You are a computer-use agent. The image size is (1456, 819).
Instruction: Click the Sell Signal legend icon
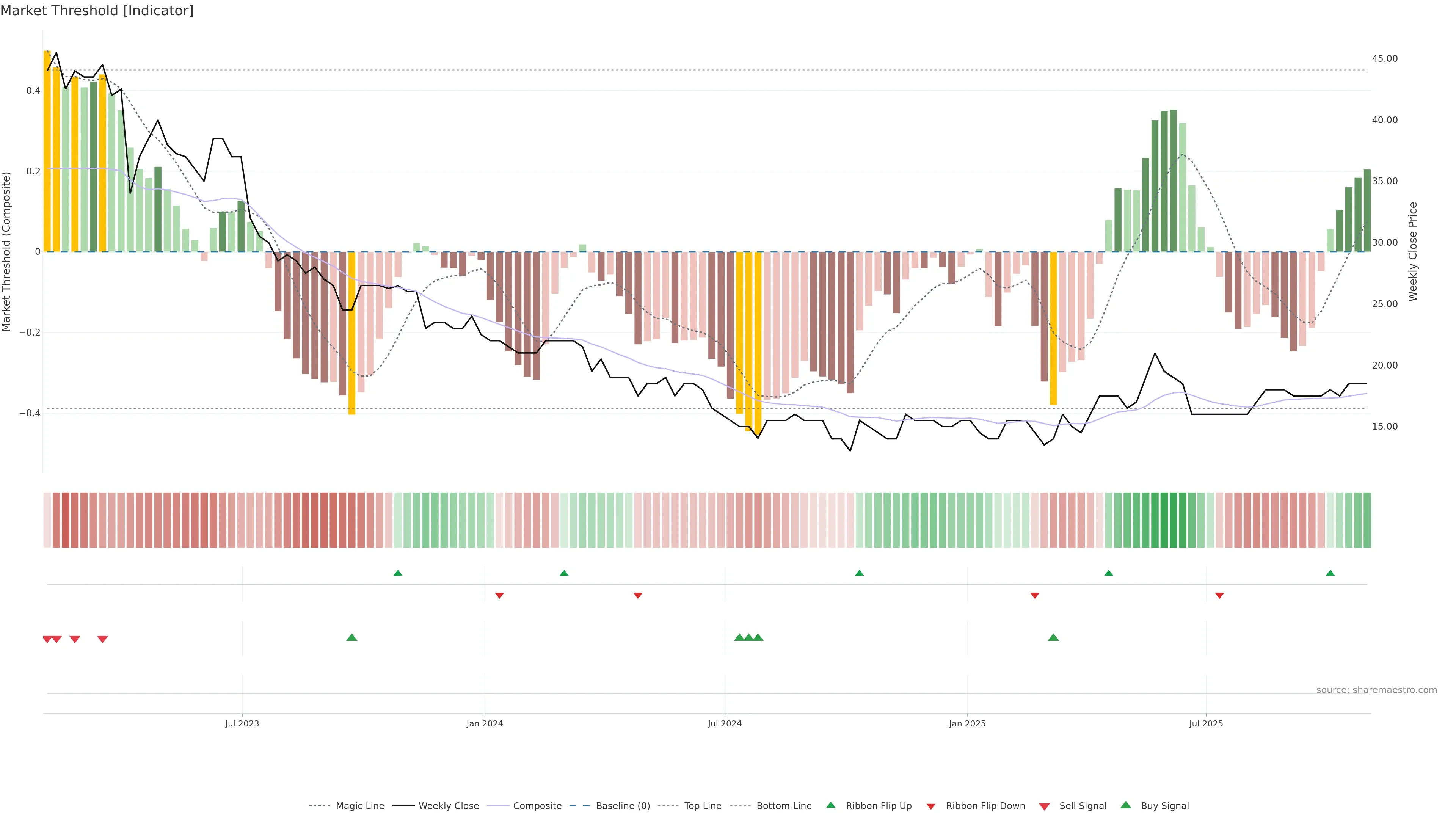tap(1045, 806)
